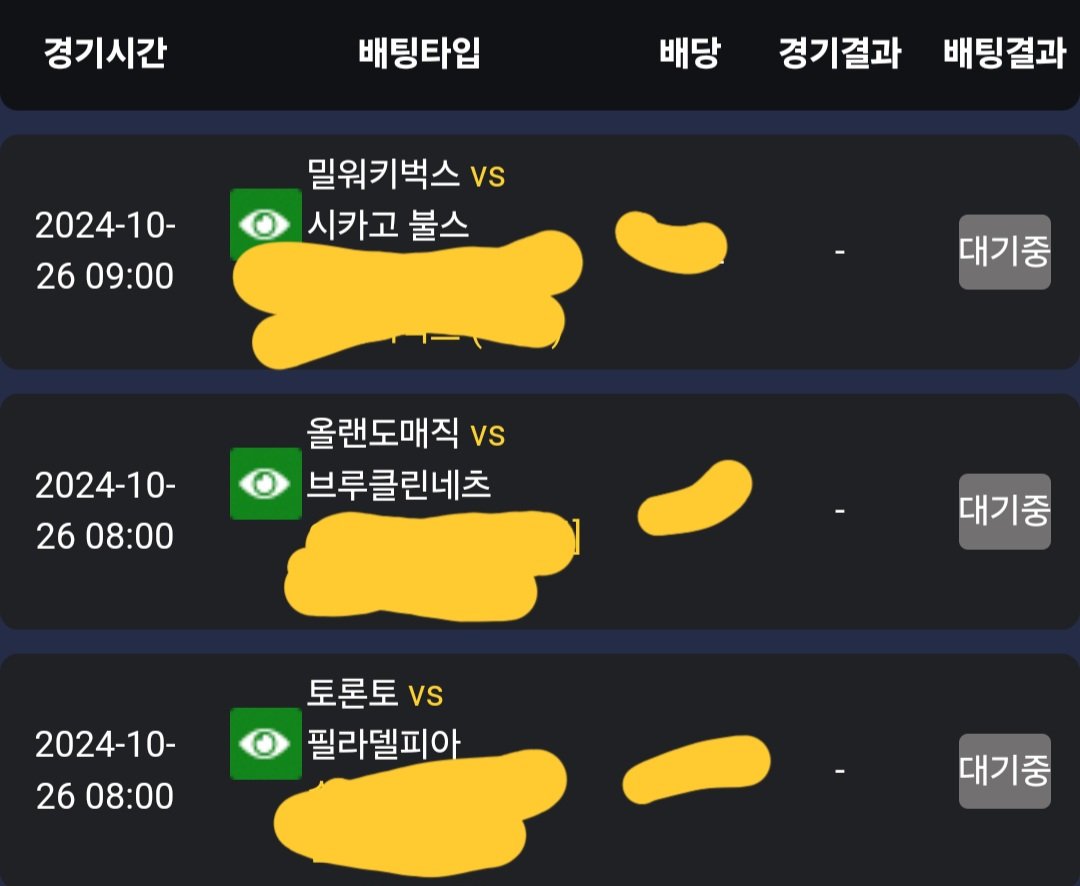This screenshot has height=886, width=1080.
Task: Click the match time in 올랜도매직 row
Action: click(x=105, y=511)
